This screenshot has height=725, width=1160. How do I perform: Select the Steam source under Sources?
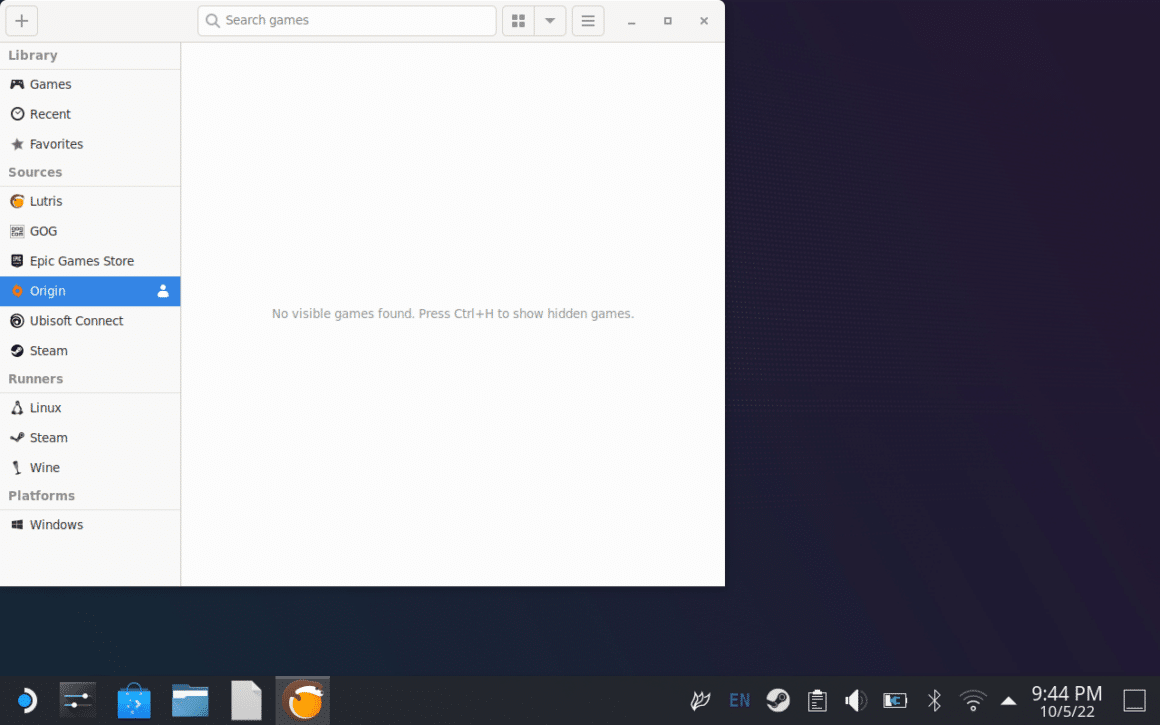[47, 350]
